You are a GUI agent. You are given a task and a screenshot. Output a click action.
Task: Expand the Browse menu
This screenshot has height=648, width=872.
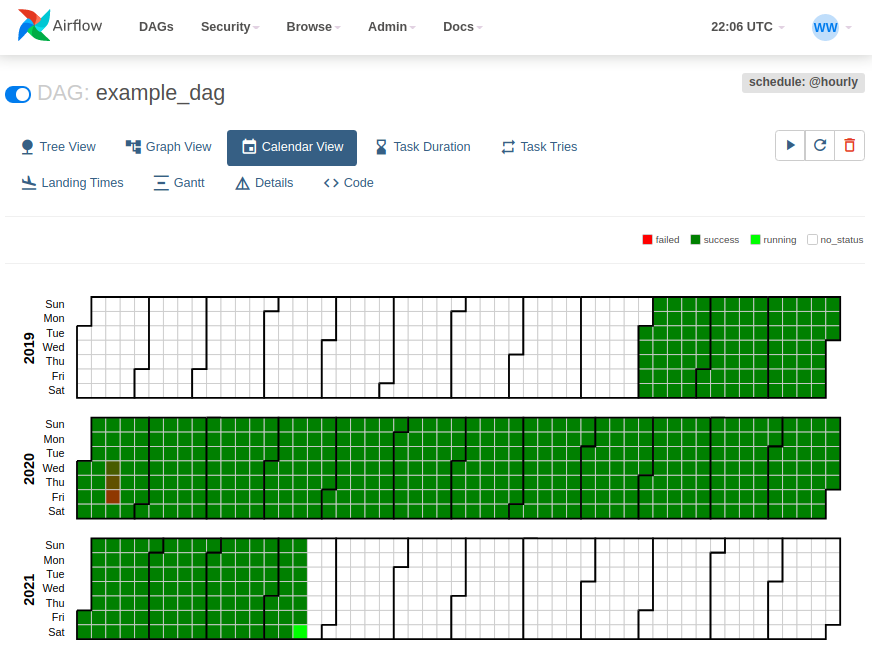coord(313,27)
